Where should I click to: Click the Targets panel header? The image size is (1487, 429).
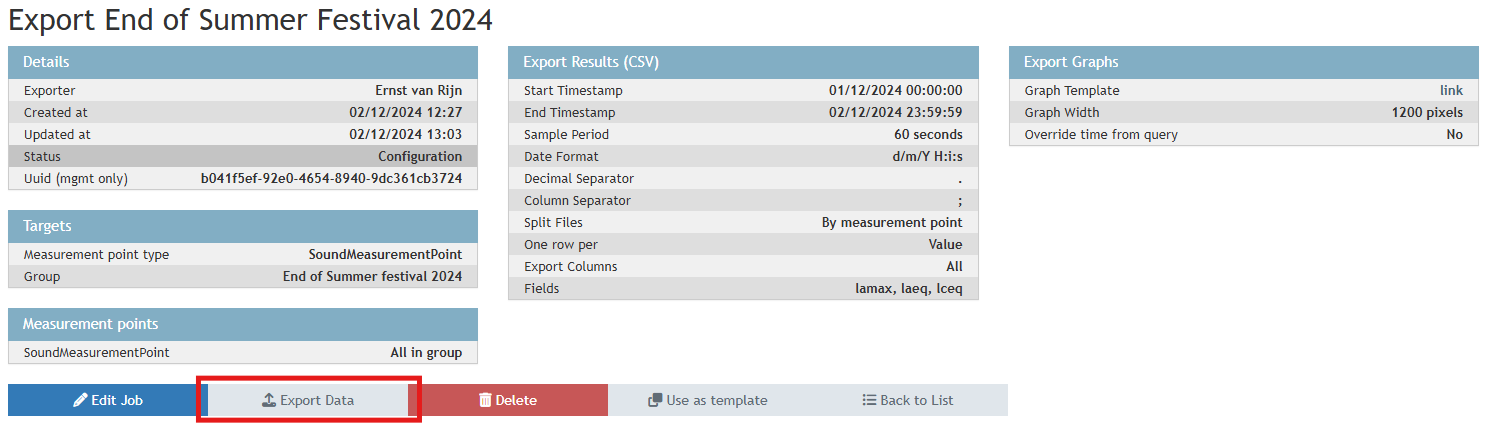point(243,226)
